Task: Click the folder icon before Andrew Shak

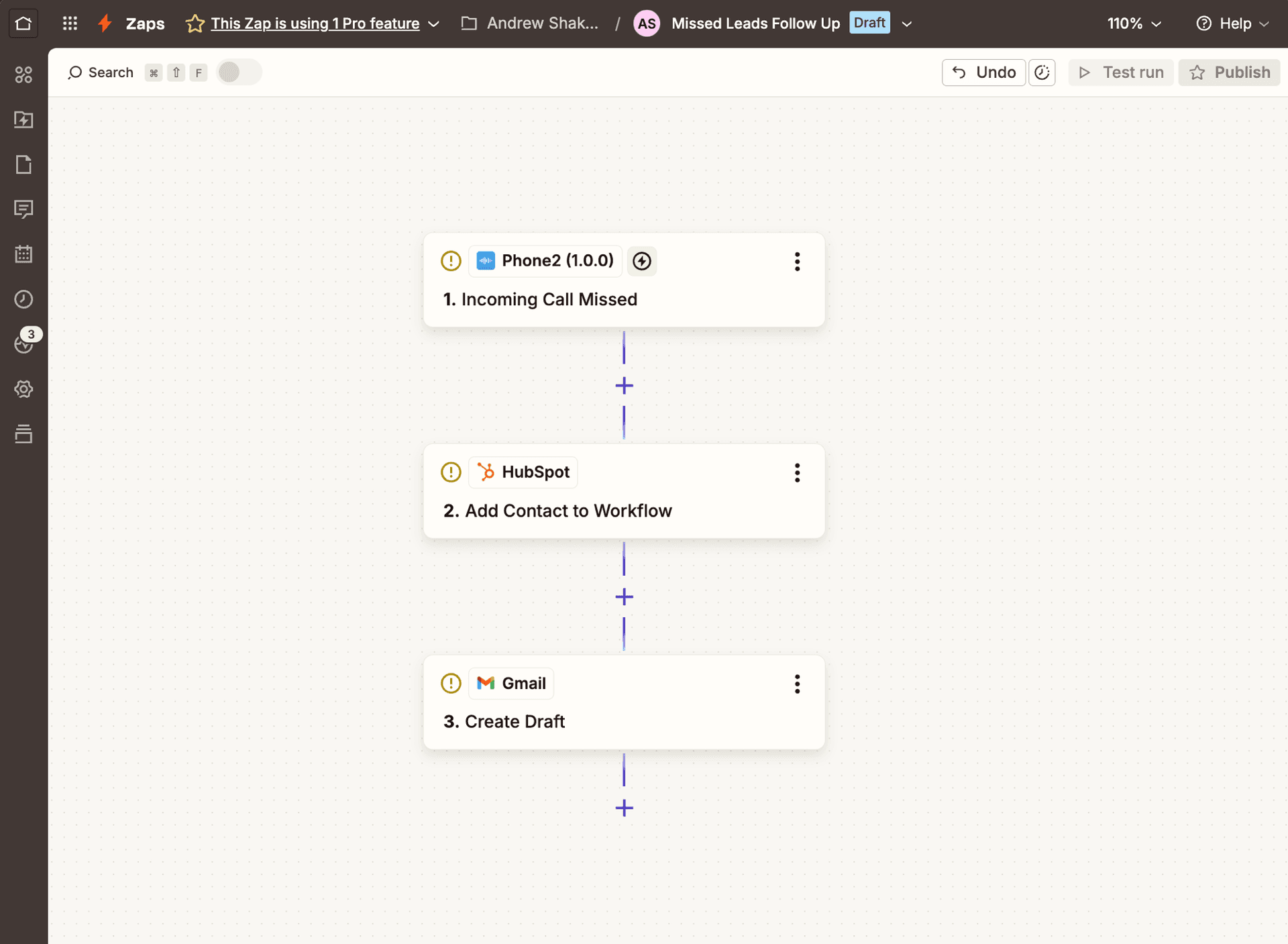Action: (x=469, y=23)
